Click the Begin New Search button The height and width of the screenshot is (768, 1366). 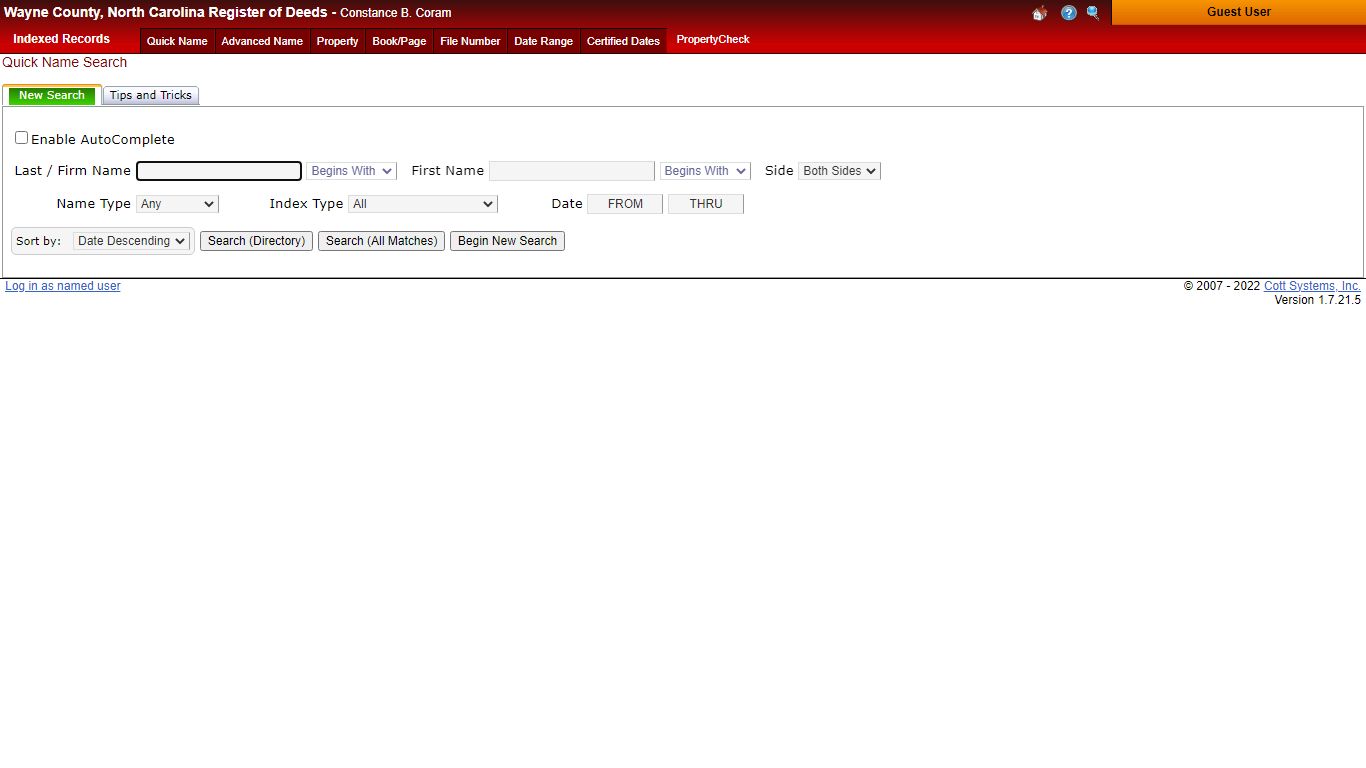click(x=507, y=241)
